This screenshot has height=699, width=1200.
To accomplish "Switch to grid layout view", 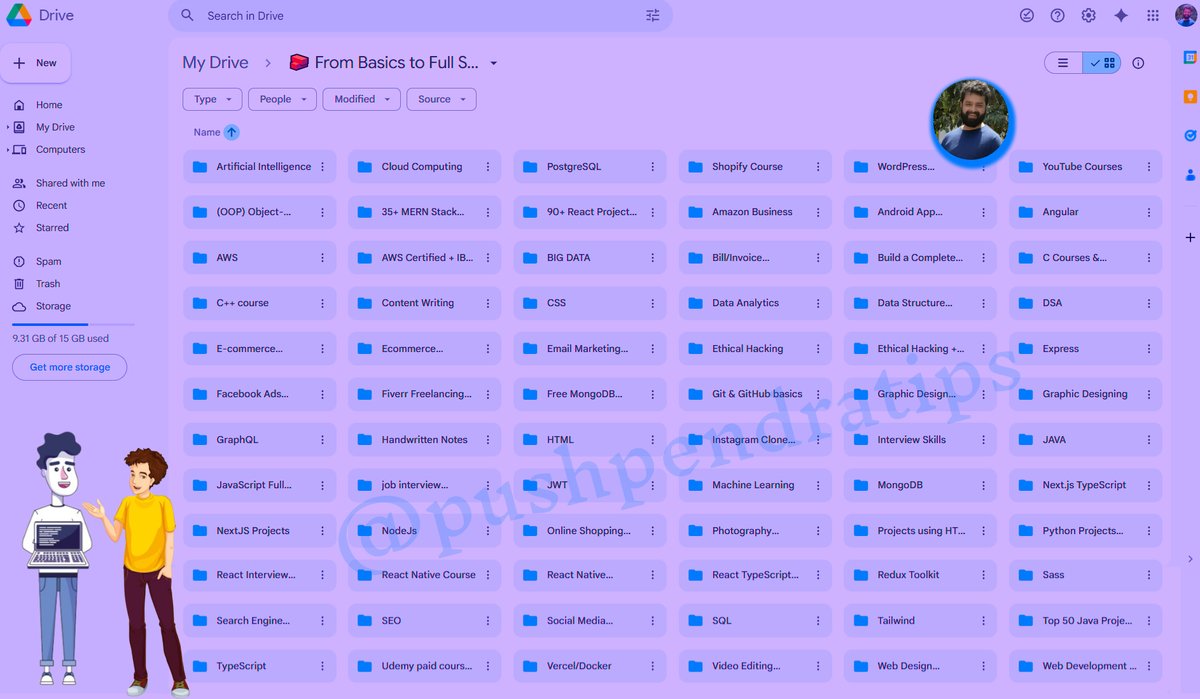I will (x=1102, y=63).
